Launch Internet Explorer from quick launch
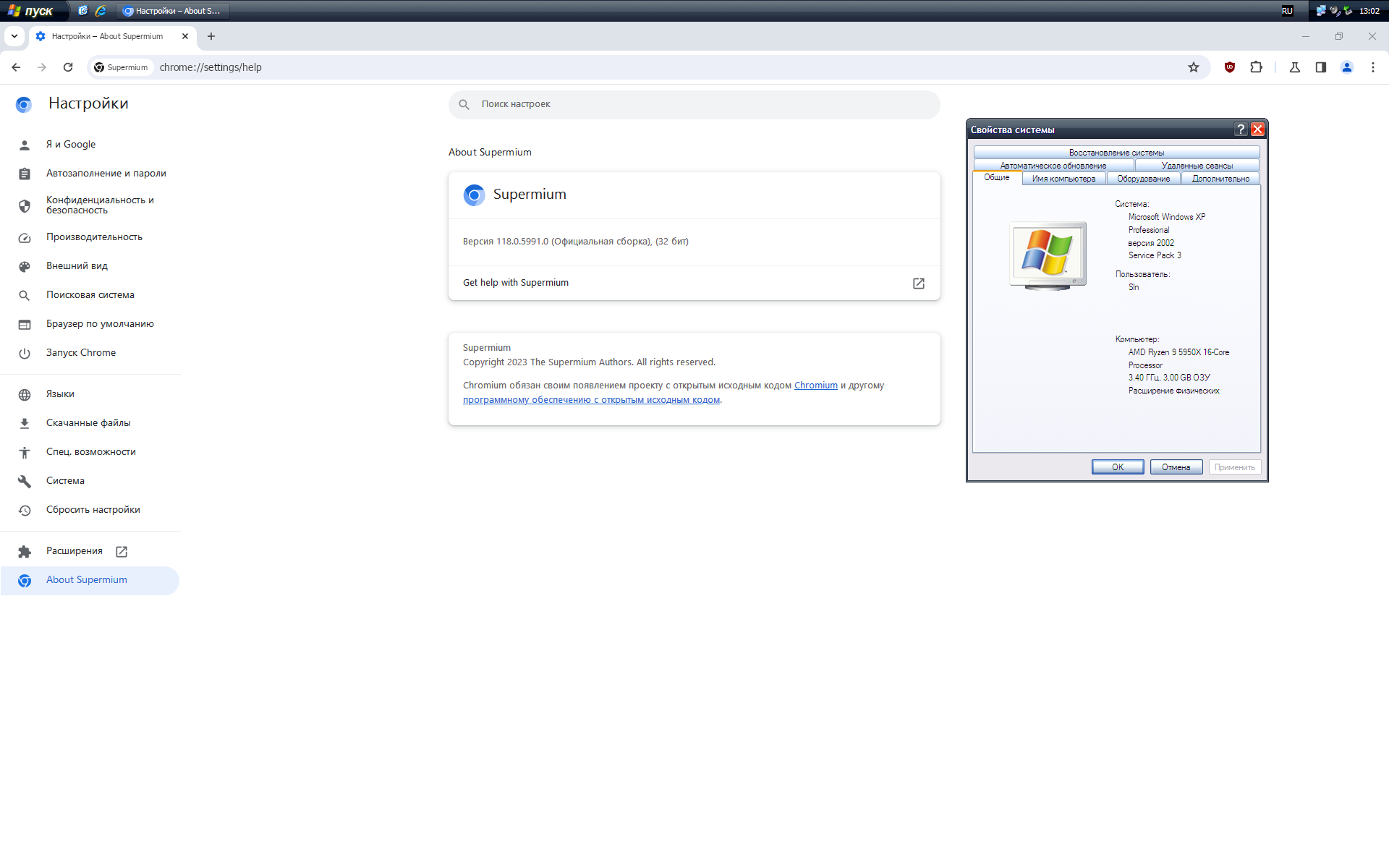 pos(101,11)
